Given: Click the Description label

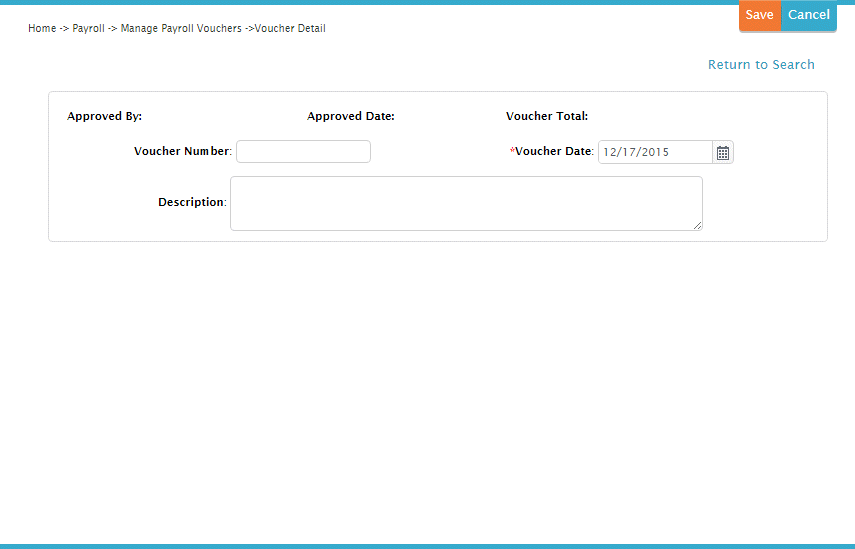Looking at the screenshot, I should [x=192, y=202].
